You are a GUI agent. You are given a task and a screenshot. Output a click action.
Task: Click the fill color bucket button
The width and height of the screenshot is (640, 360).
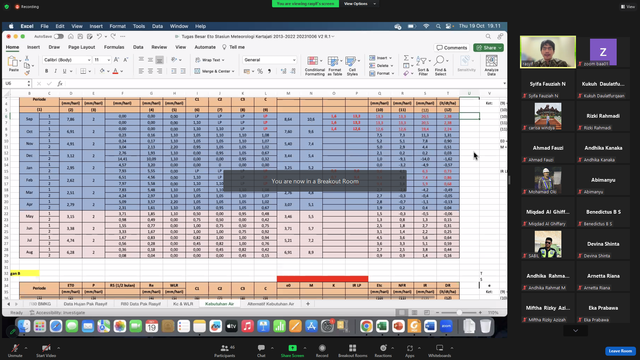(x=102, y=71)
